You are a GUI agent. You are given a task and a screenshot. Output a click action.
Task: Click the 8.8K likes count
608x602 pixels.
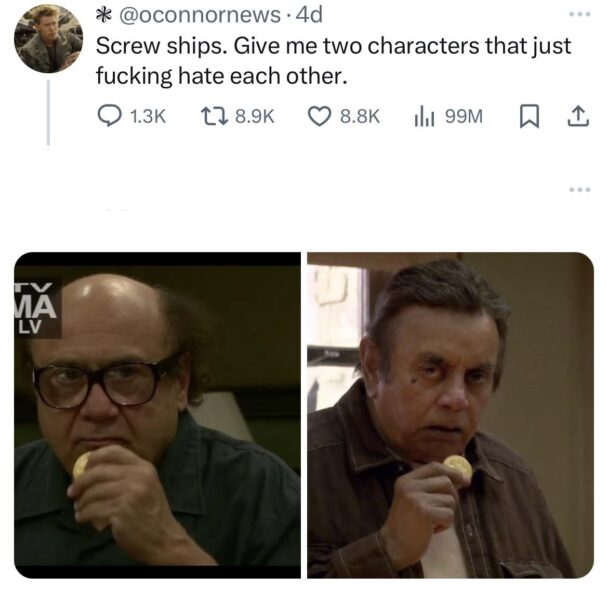click(x=359, y=116)
